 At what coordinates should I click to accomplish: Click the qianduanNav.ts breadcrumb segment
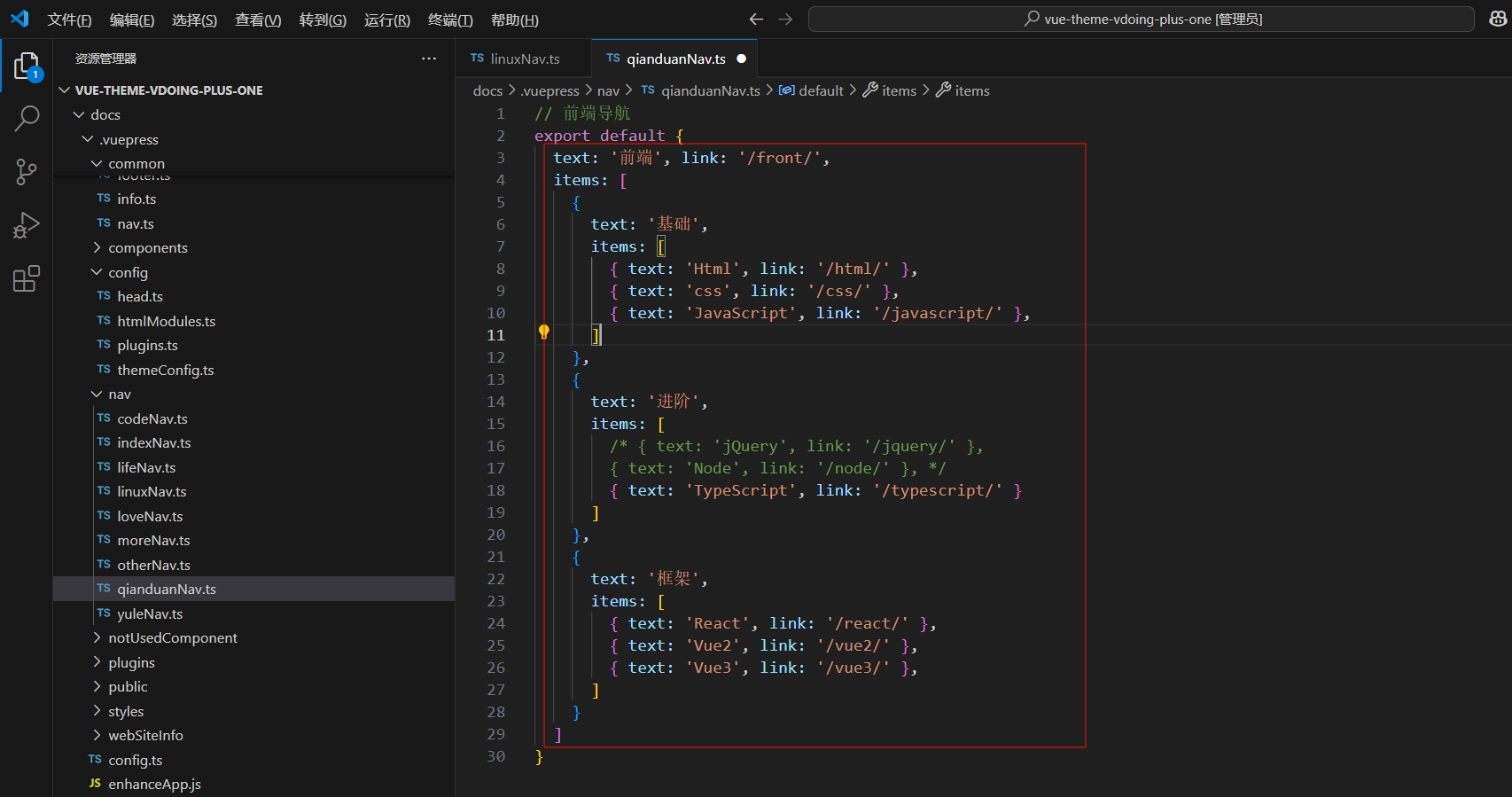(700, 90)
